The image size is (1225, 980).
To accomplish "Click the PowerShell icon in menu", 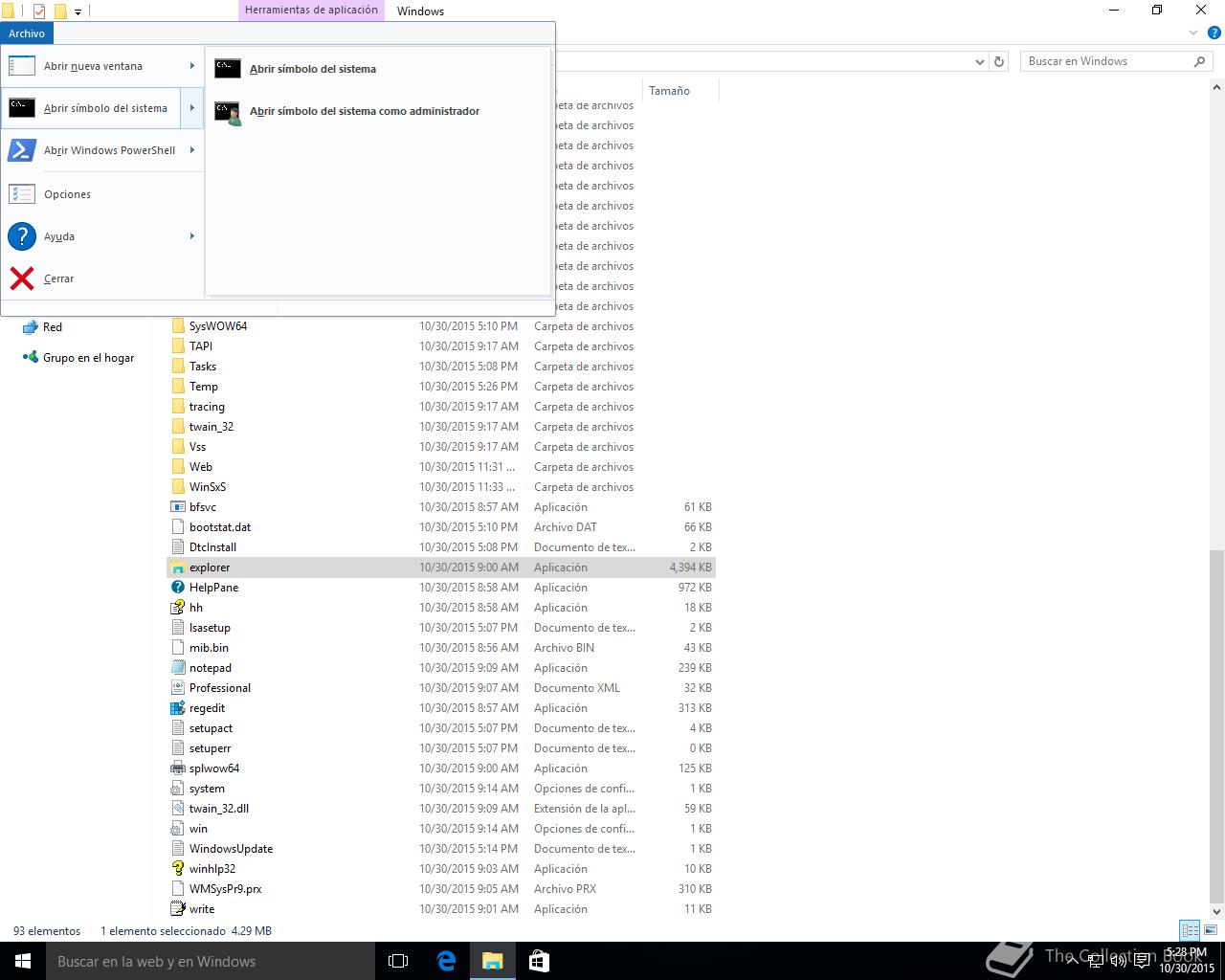I will 22,150.
